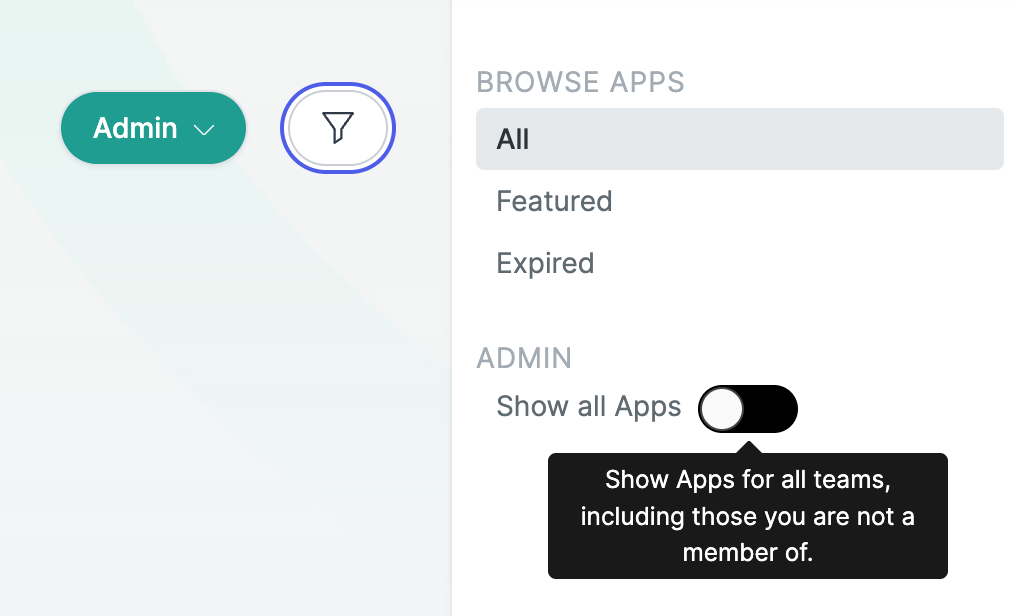The height and width of the screenshot is (616, 1016).
Task: Click the tooltip about apps for all teams
Action: (748, 516)
